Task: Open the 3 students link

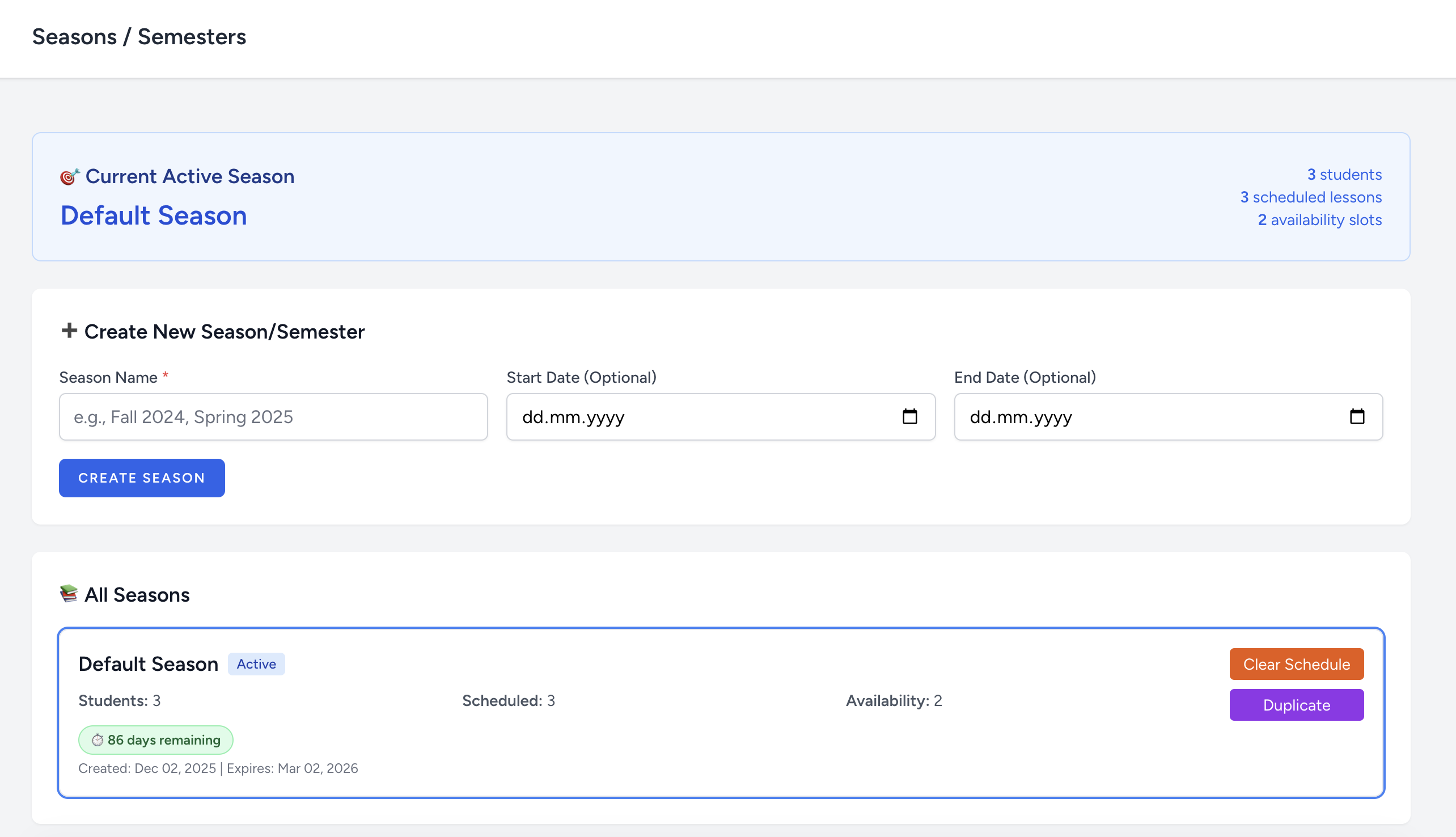Action: 1344,174
